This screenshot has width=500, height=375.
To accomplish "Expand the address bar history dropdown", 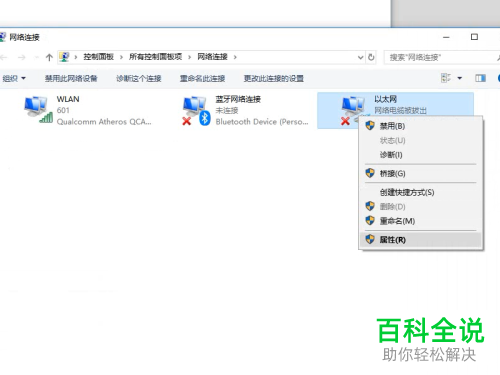I will point(360,57).
